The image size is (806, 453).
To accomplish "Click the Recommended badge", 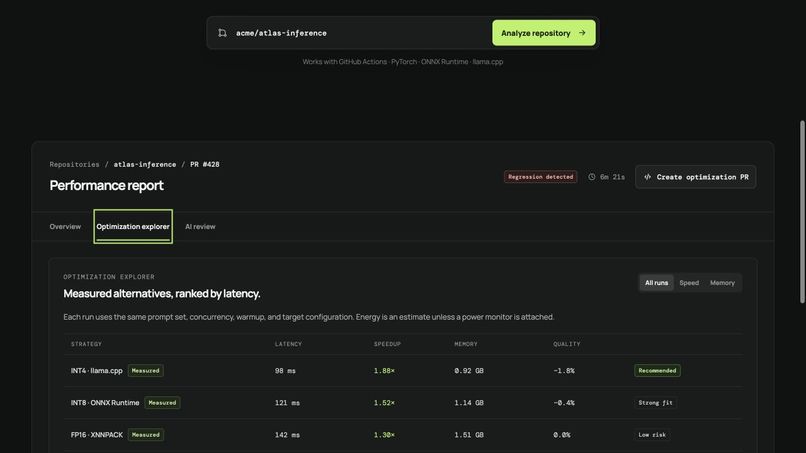I will pyautogui.click(x=657, y=371).
